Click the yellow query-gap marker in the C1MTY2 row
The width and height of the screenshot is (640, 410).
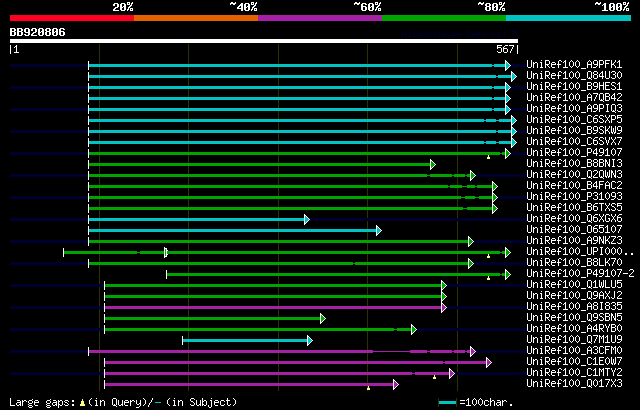[x=435, y=377]
